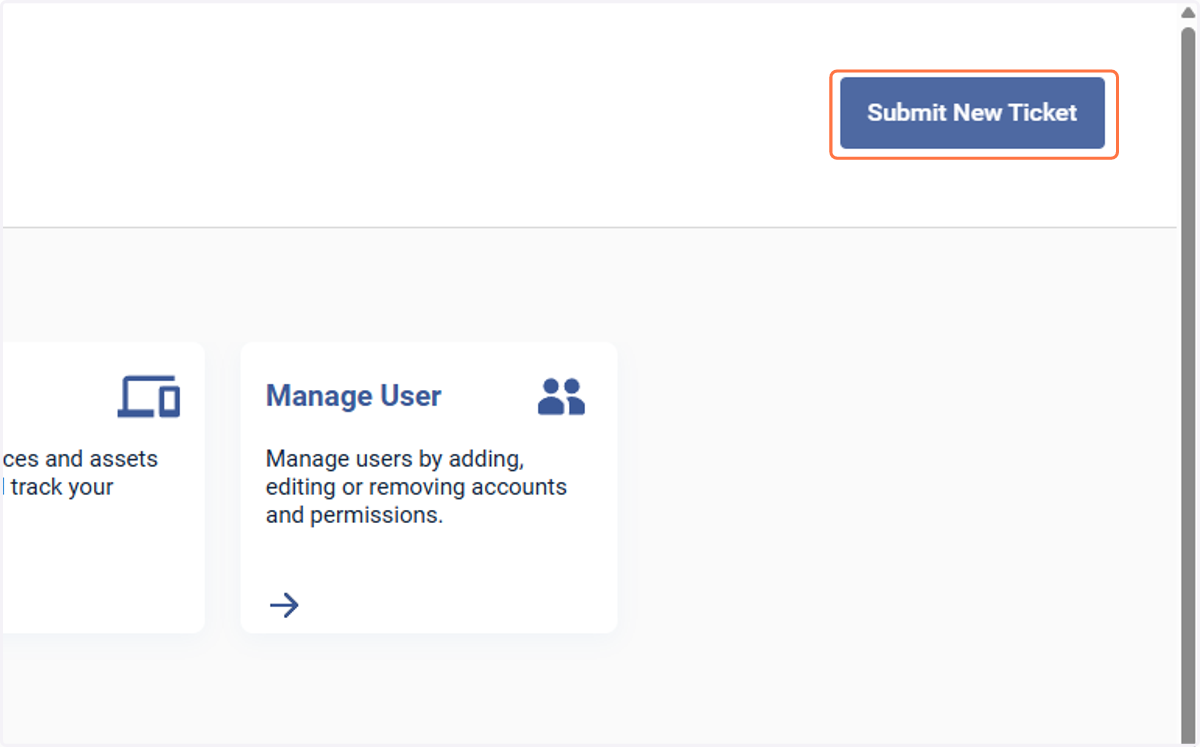The height and width of the screenshot is (747, 1200).
Task: Click the arrow in Manage User card
Action: [x=285, y=605]
